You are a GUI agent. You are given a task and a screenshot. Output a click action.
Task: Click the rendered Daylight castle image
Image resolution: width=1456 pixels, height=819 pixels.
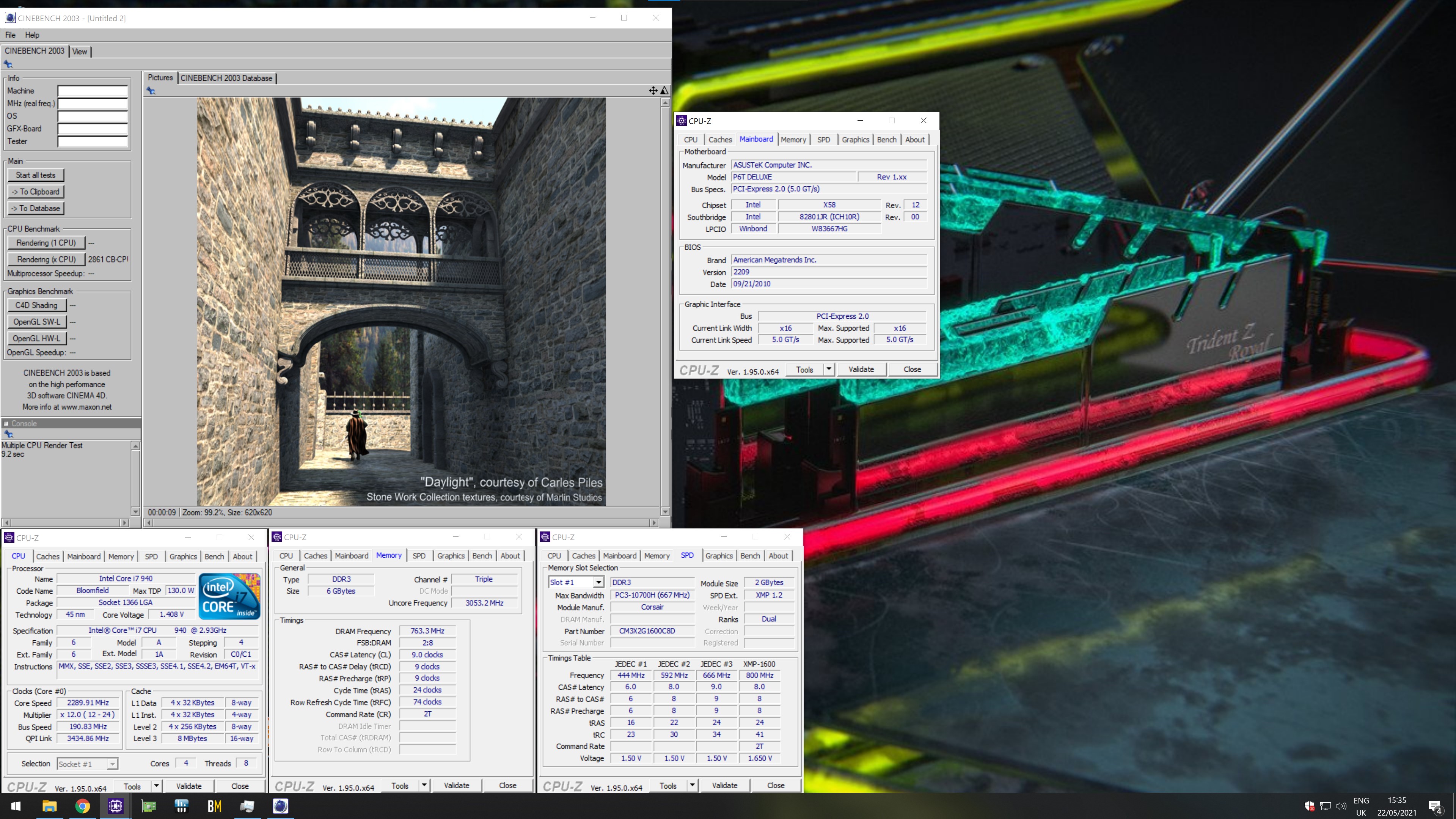pos(401,302)
